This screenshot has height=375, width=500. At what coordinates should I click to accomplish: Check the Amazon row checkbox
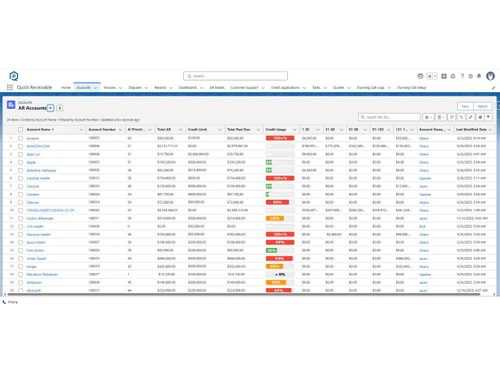click(21, 138)
